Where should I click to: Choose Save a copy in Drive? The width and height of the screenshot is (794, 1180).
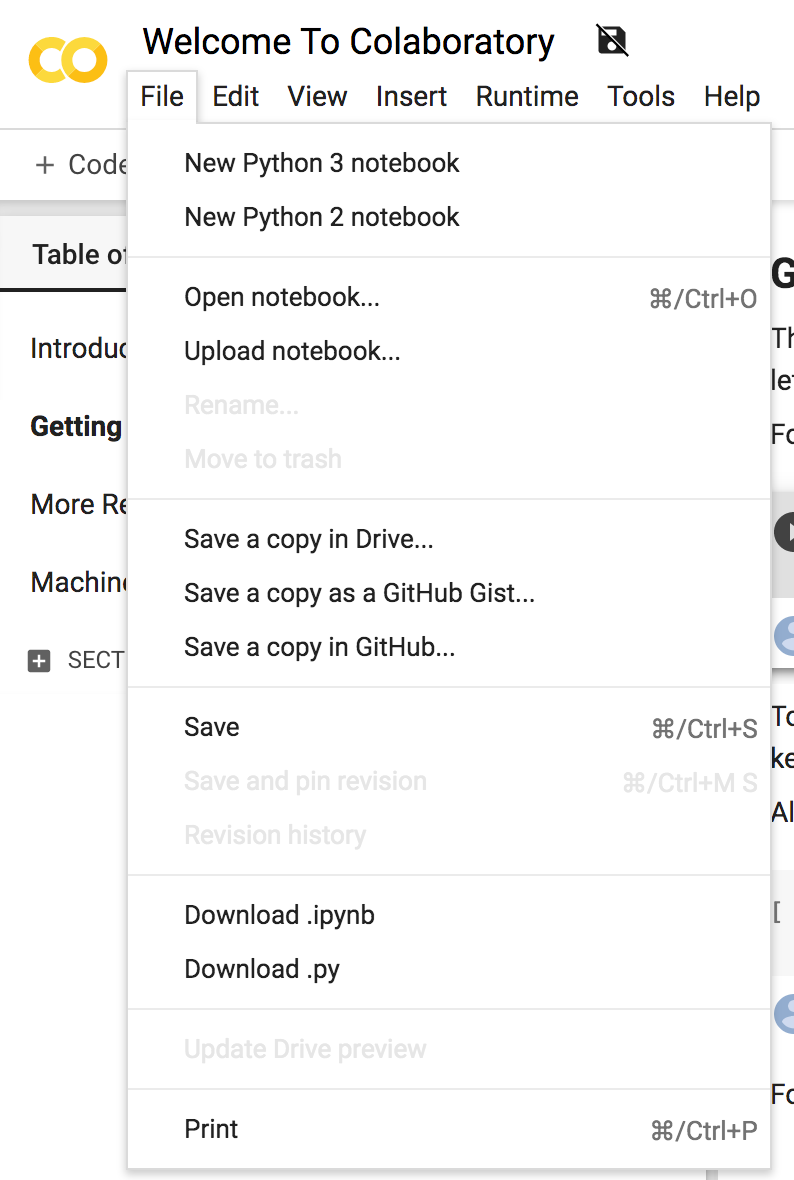click(308, 539)
